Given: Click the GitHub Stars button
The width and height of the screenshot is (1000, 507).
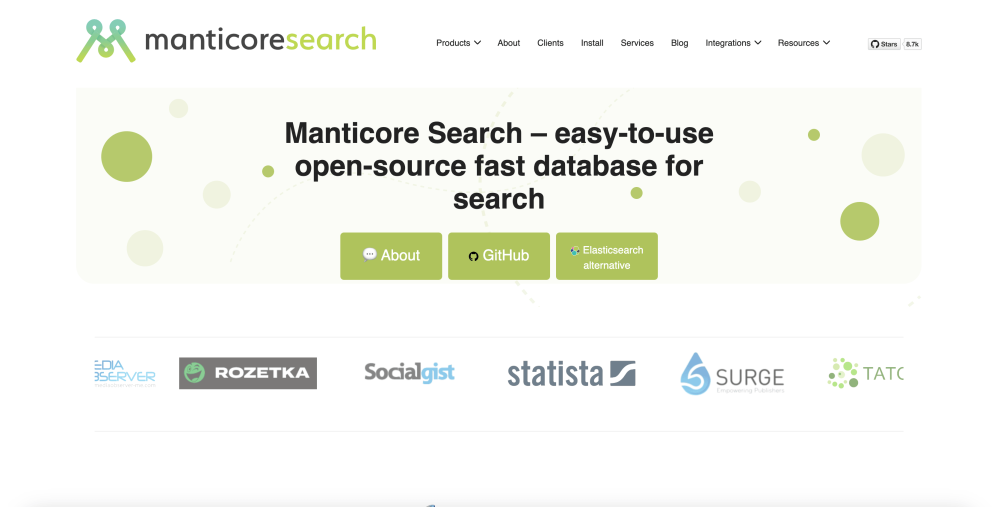Looking at the screenshot, I should (884, 44).
